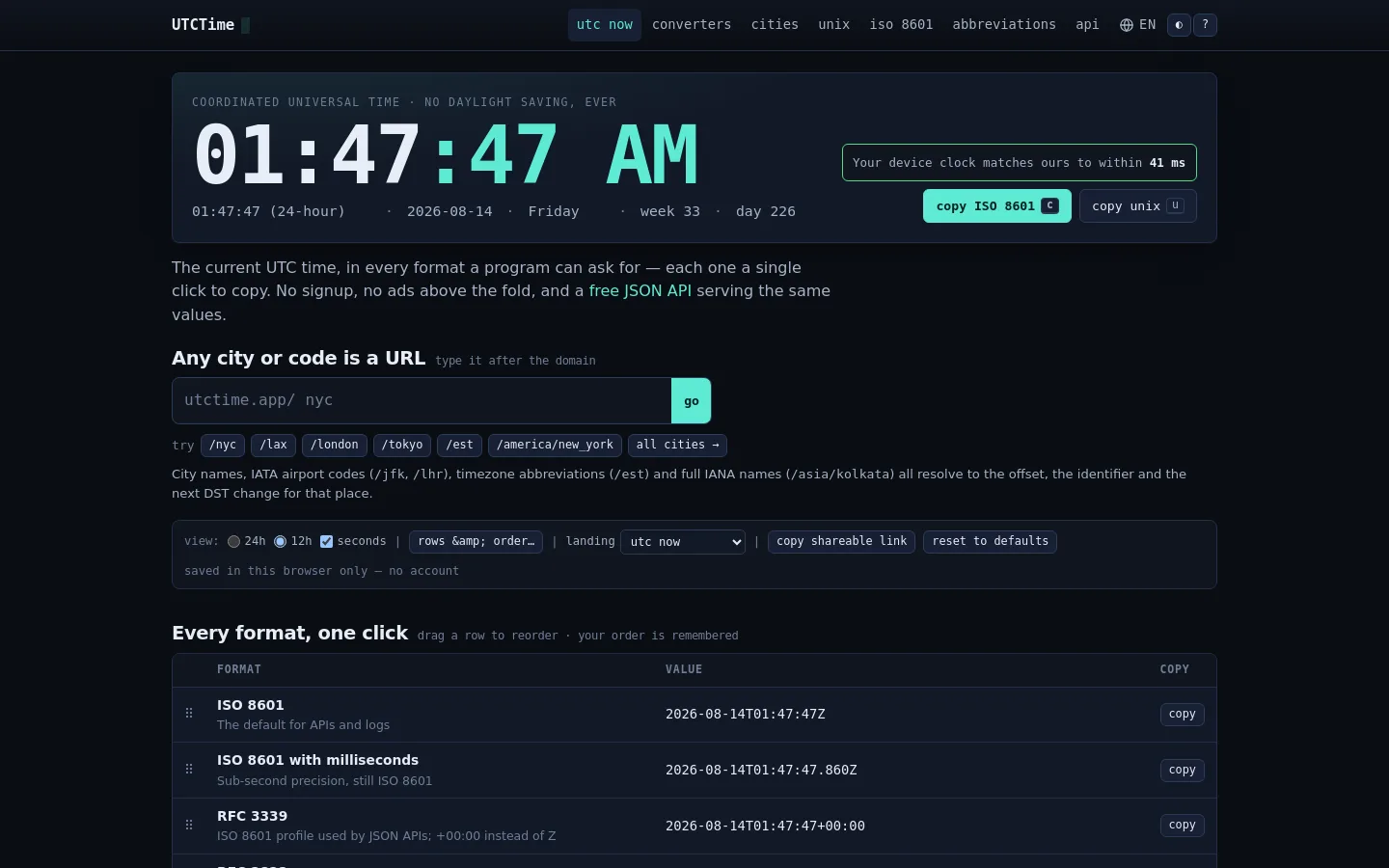Toggle the seconds checkbox
This screenshot has height=868, width=1389.
(326, 542)
